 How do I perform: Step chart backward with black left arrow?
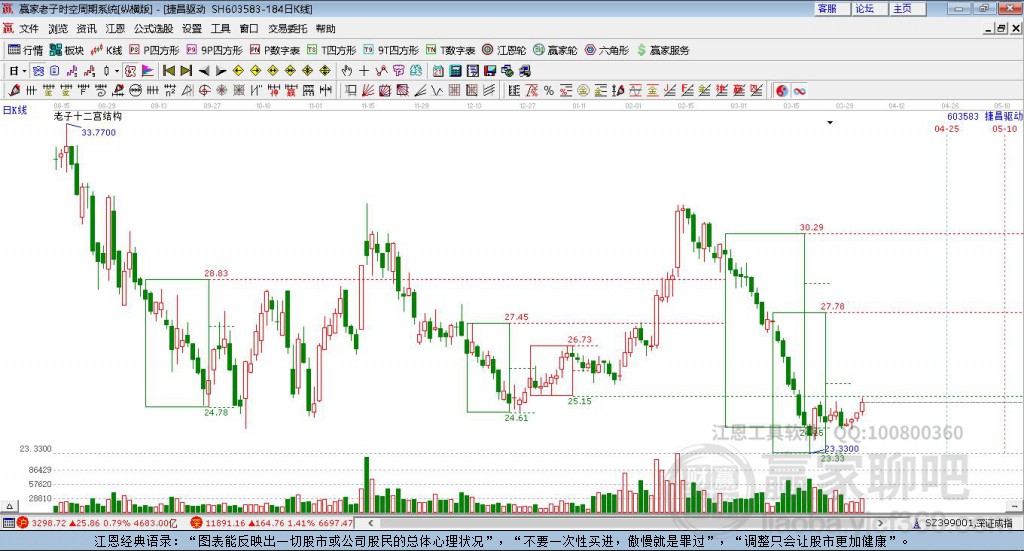tap(204, 71)
